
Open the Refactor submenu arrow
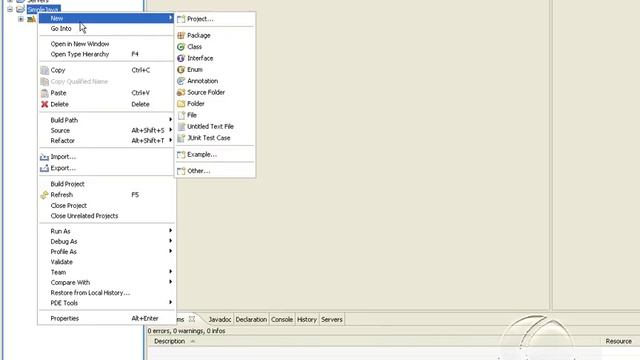(171, 140)
